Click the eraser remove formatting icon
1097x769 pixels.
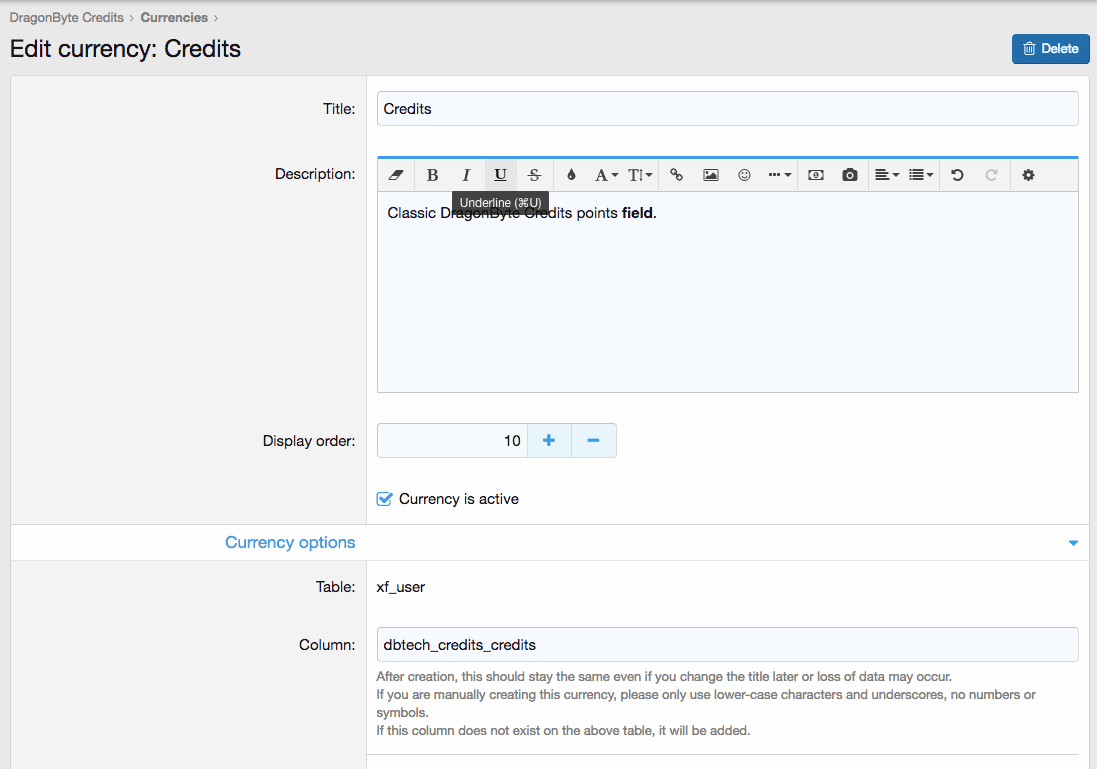[395, 175]
